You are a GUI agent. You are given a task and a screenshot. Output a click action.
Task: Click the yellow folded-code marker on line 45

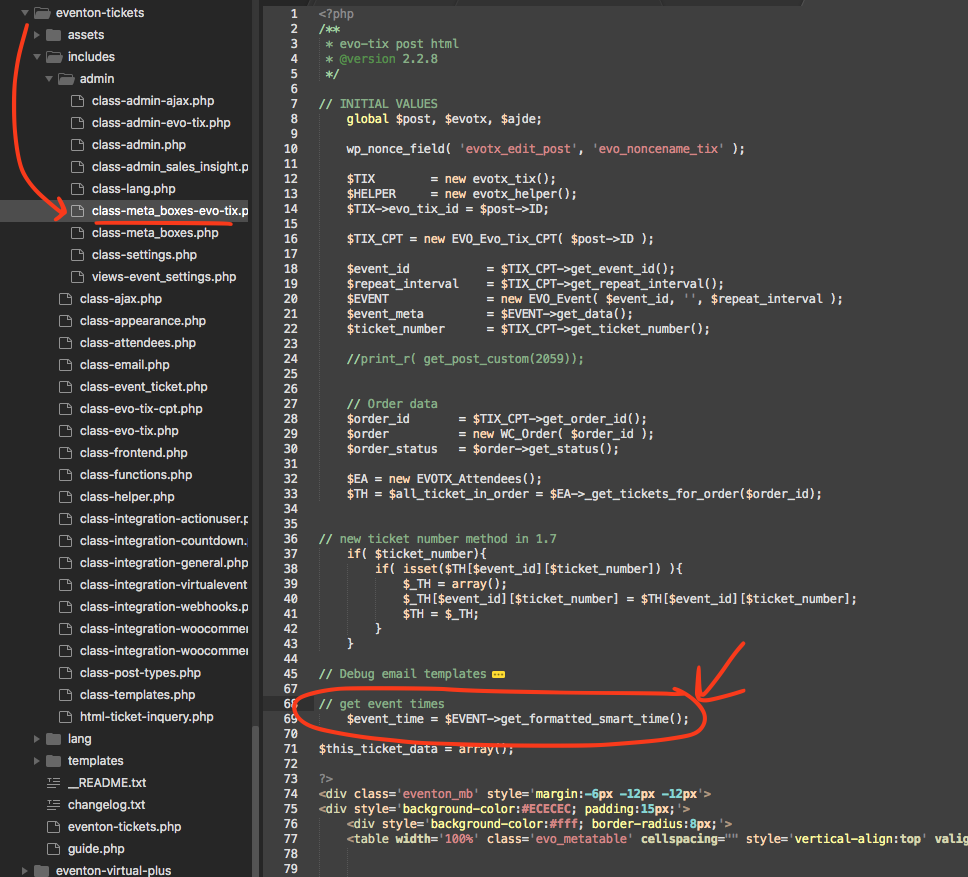(x=498, y=675)
